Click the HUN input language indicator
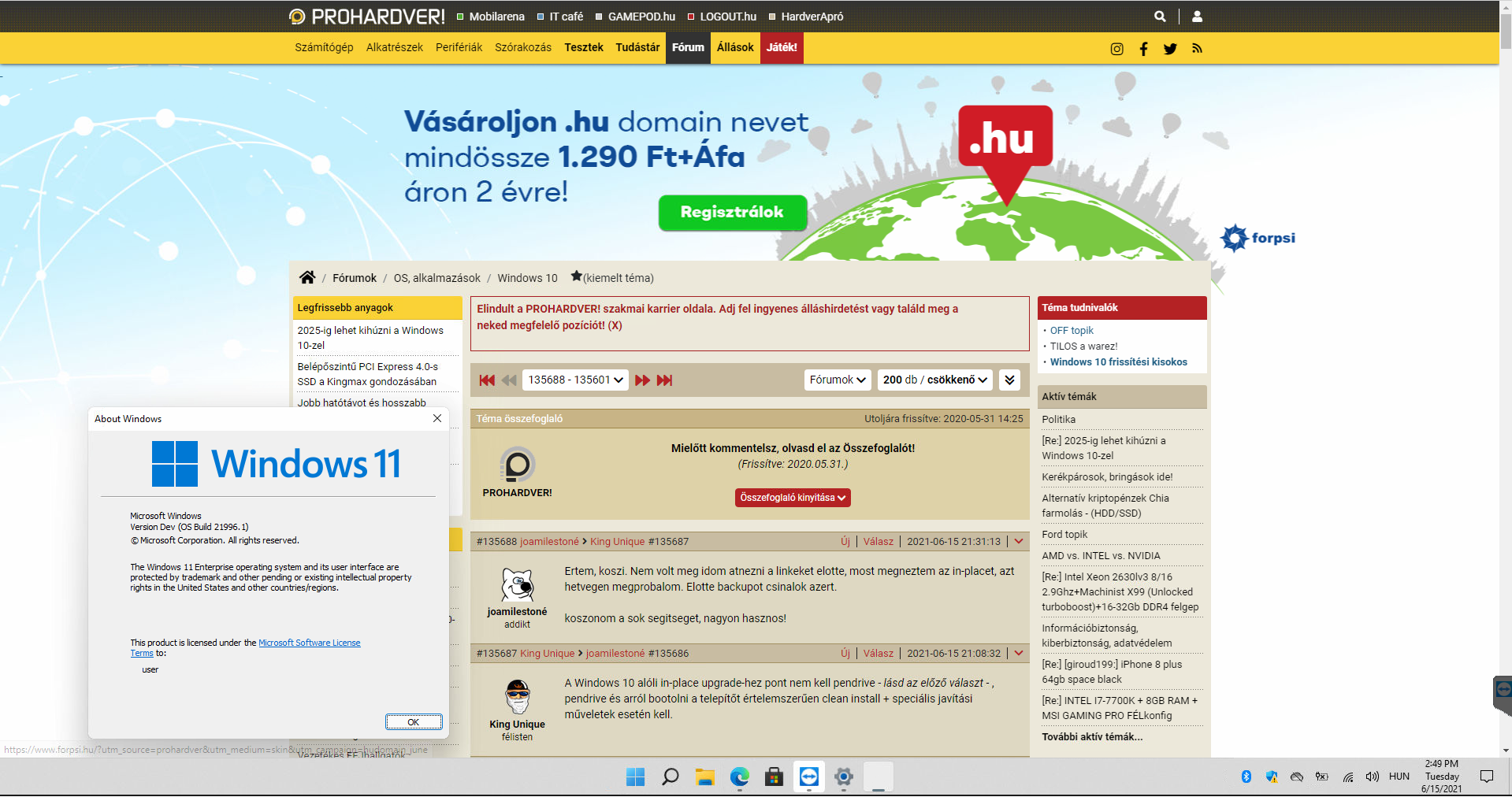 tap(1399, 777)
